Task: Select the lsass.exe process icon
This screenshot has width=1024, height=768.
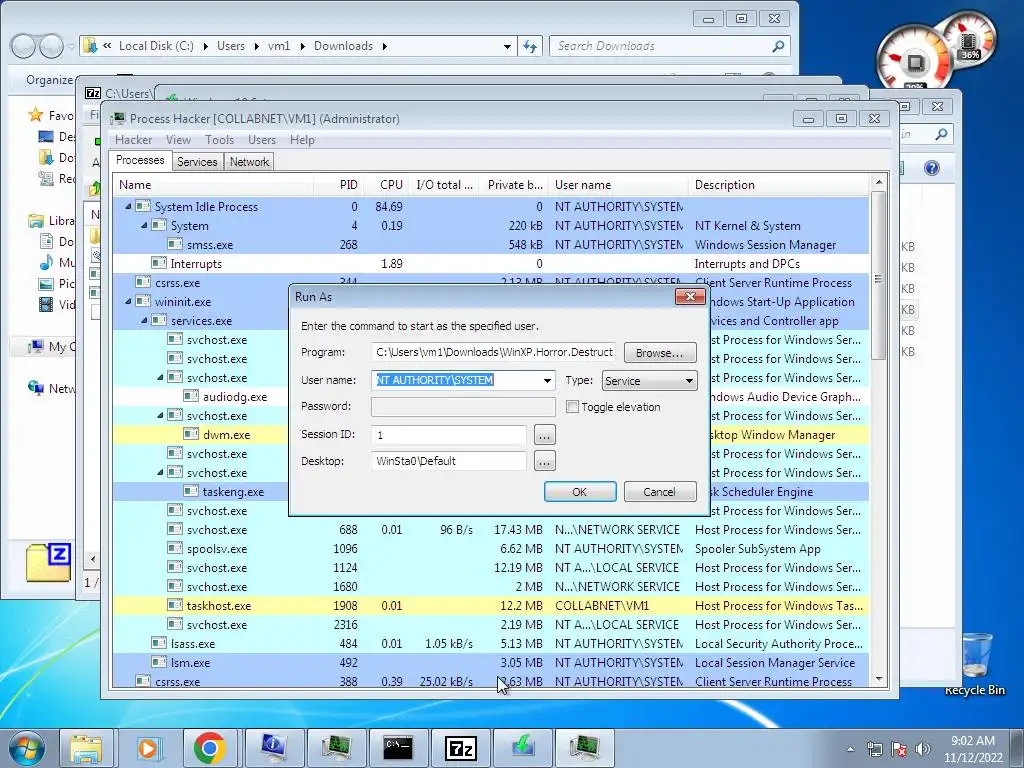Action: (159, 643)
